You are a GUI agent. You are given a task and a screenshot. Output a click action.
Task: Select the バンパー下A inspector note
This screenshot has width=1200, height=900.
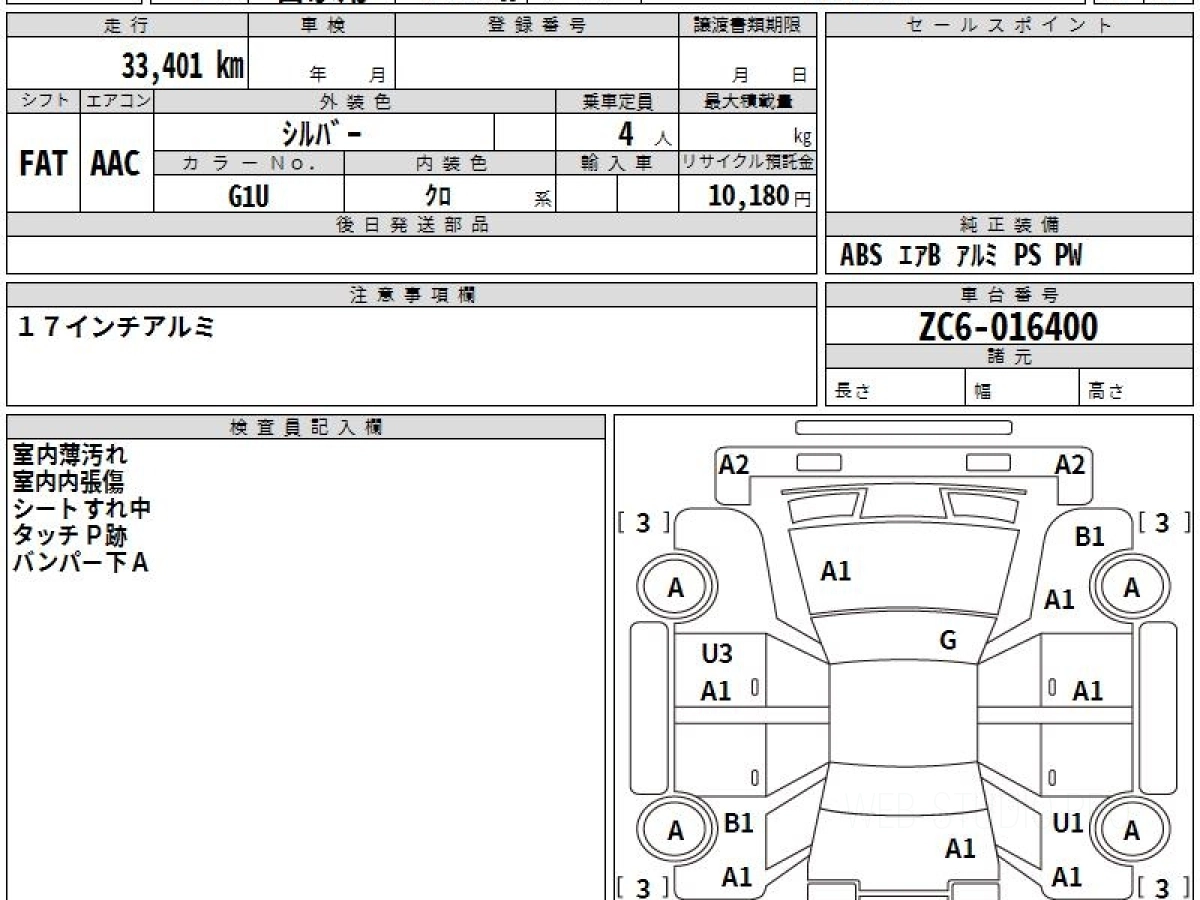80,563
